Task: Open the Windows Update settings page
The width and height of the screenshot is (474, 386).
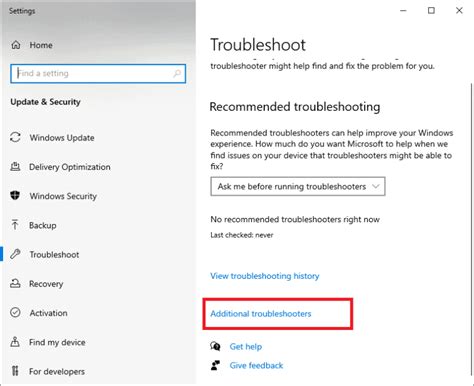Action: (62, 138)
